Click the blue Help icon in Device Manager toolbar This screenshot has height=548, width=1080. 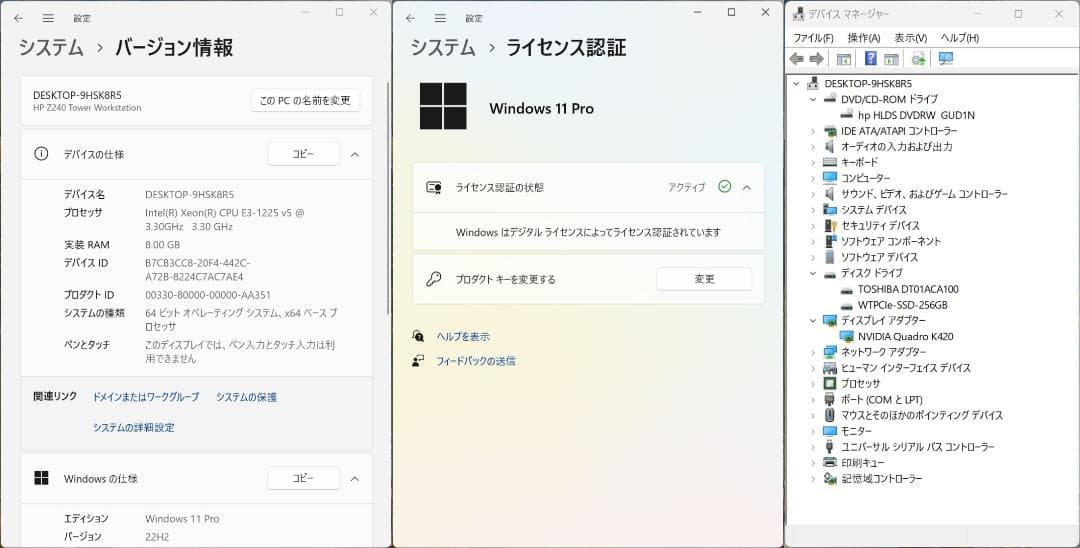tap(871, 59)
